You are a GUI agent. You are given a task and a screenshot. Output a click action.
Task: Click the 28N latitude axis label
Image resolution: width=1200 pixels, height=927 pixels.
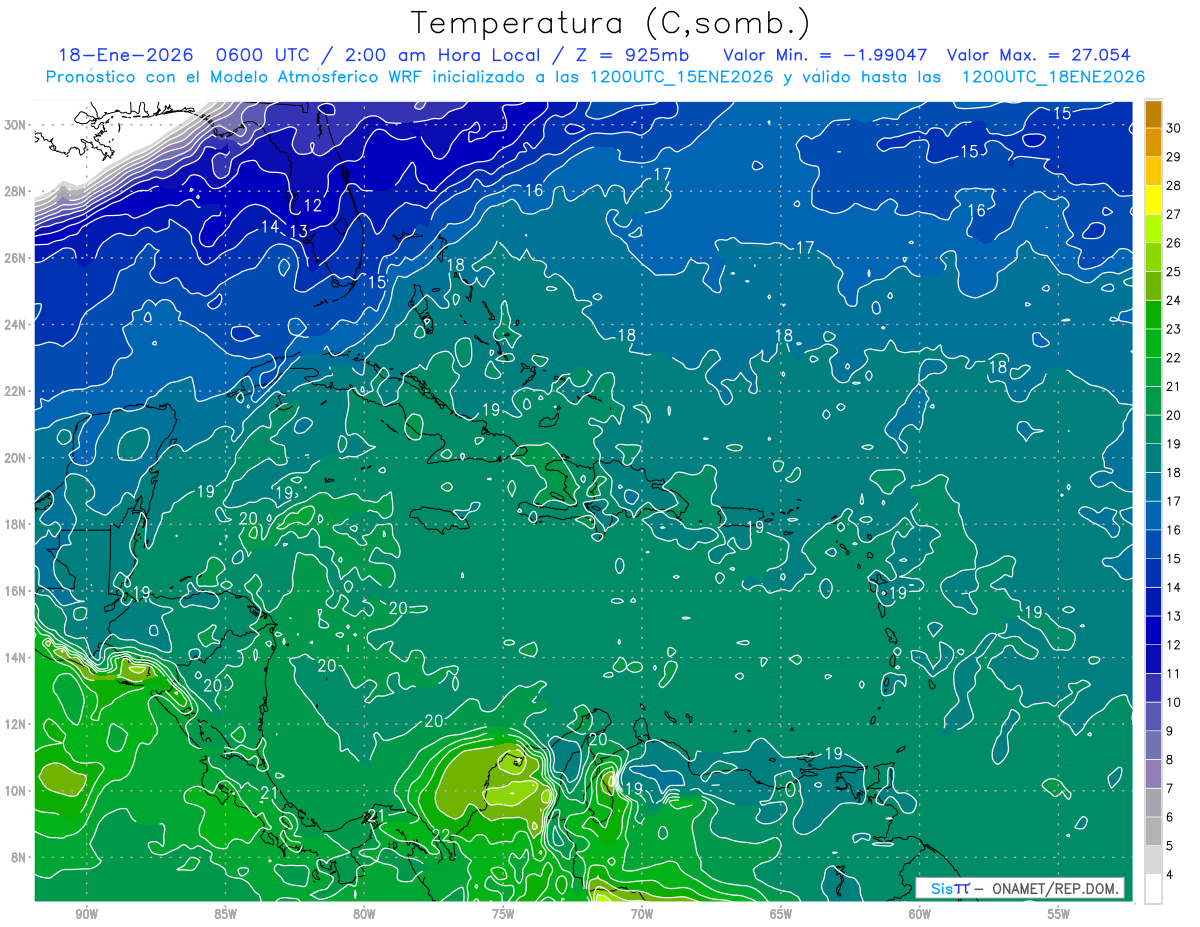[16, 191]
